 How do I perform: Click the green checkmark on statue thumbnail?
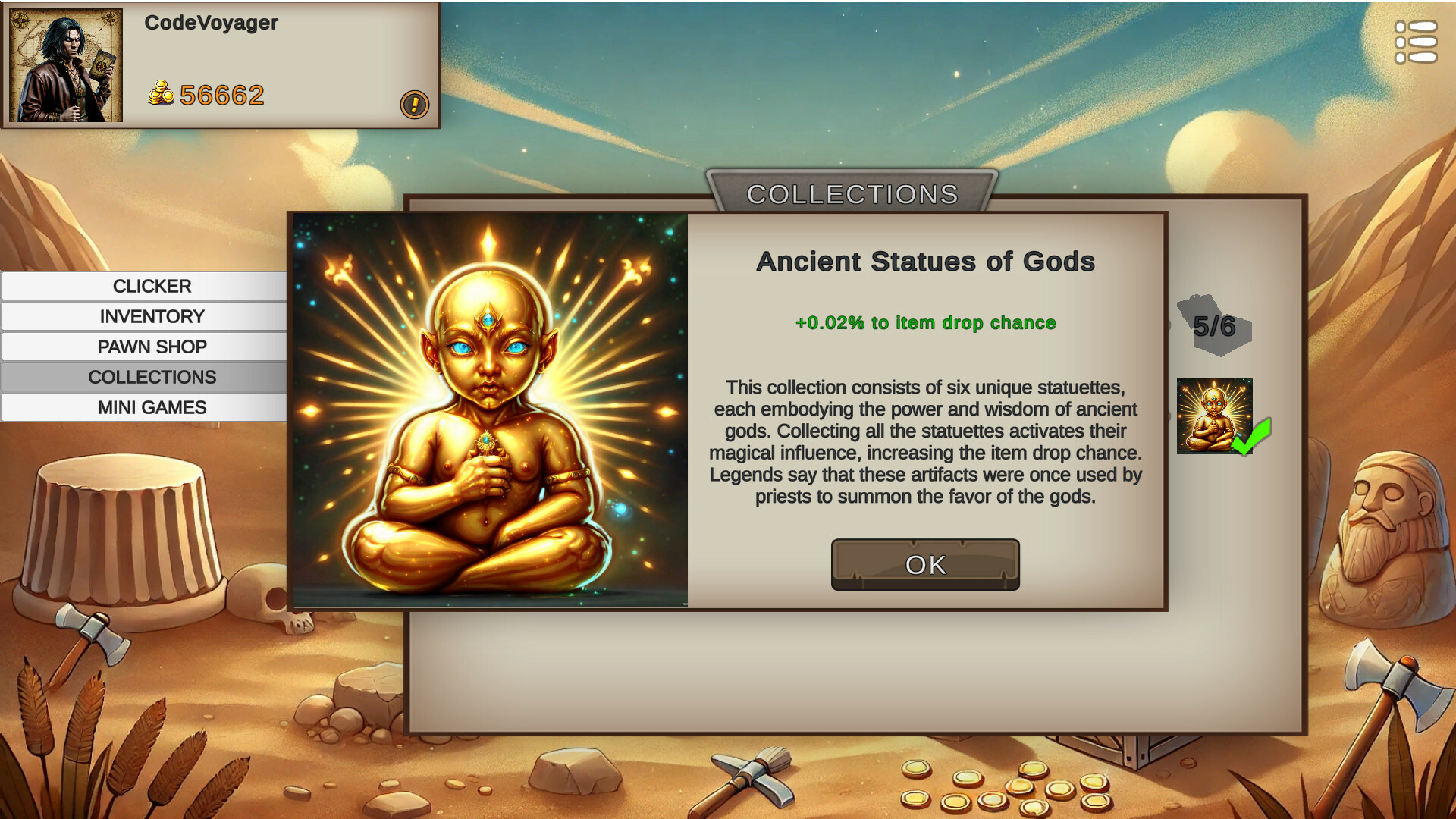point(1250,437)
